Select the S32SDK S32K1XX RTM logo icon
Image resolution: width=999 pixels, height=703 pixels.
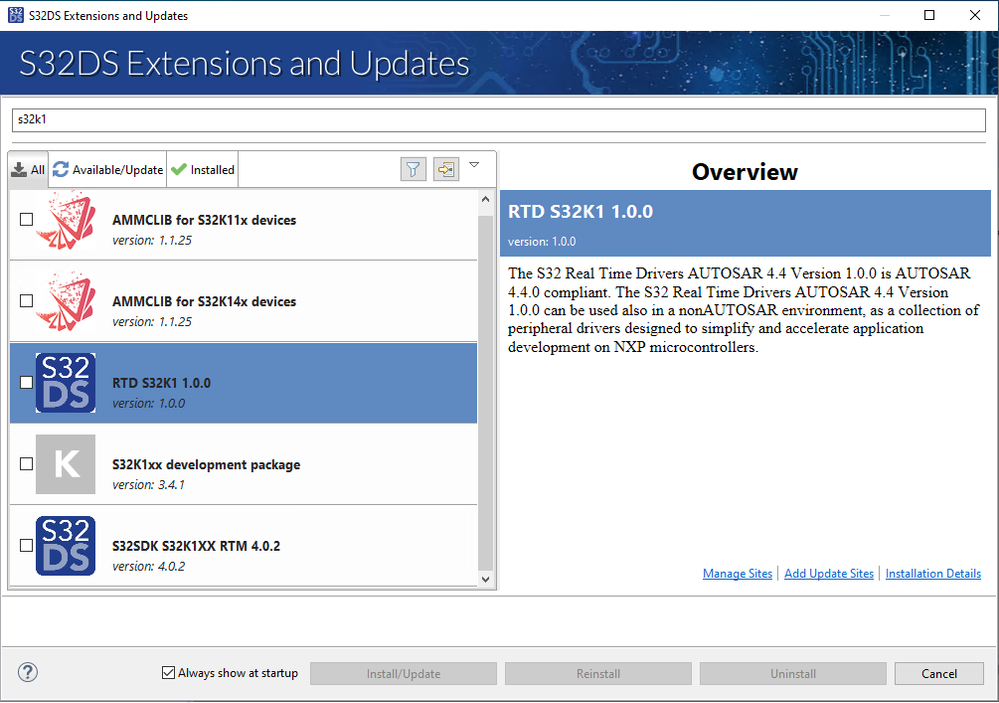[65, 546]
